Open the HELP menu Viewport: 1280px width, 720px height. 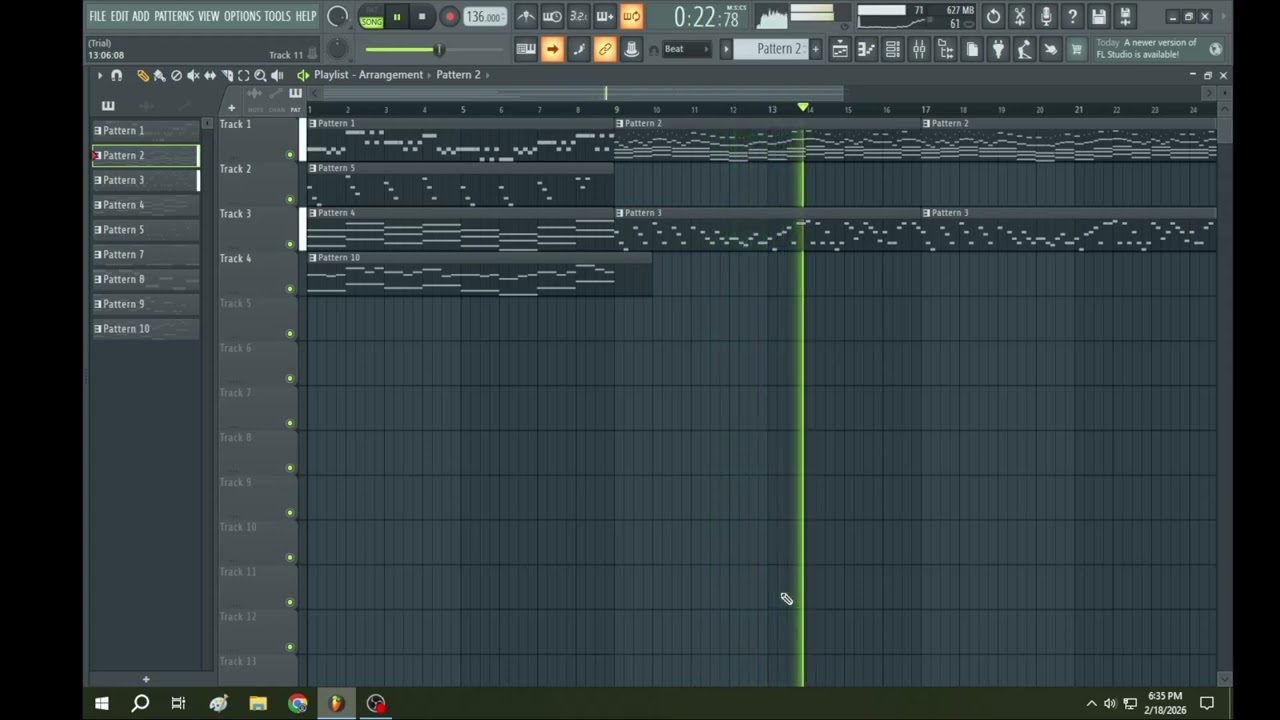pos(305,16)
